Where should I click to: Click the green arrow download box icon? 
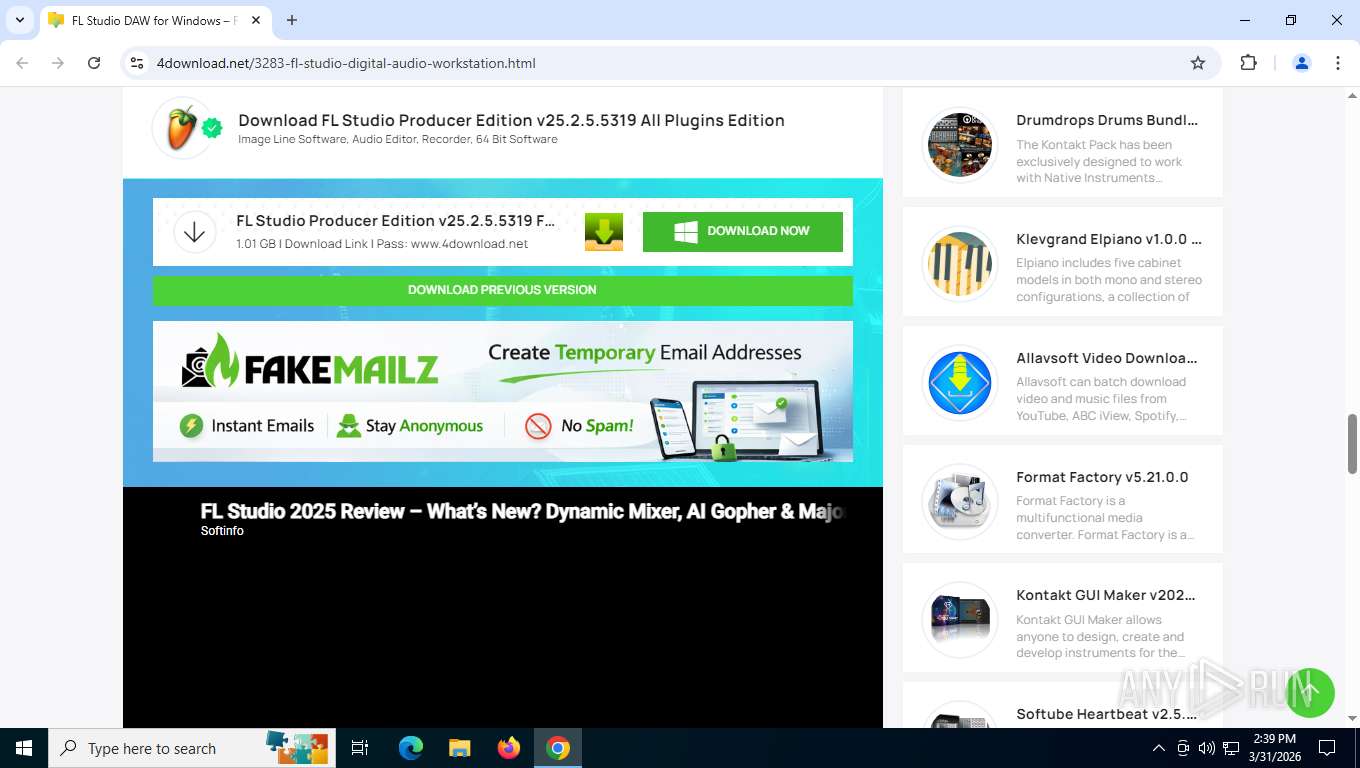[x=604, y=231]
